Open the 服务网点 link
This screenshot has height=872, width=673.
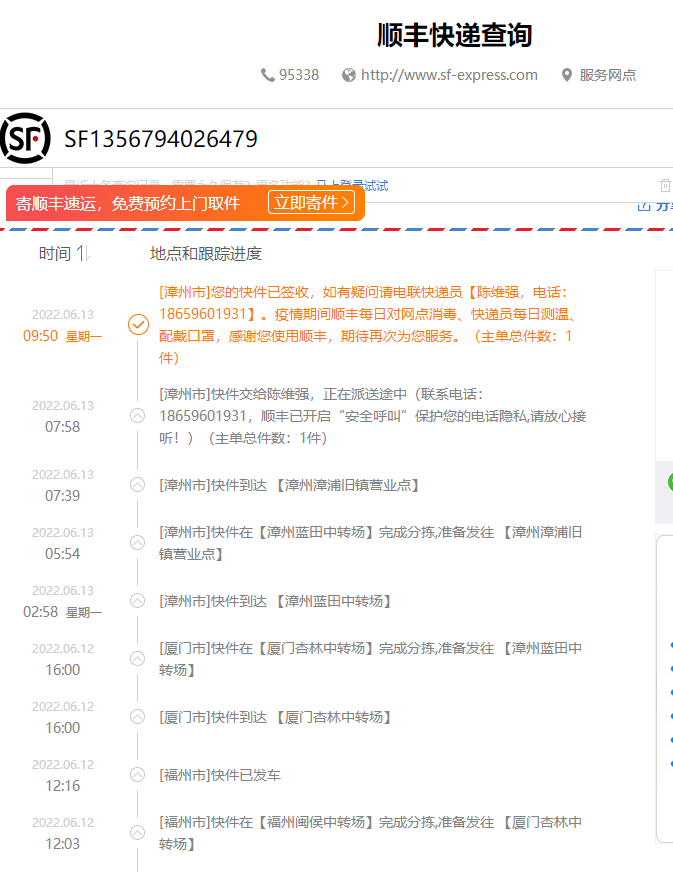coord(607,75)
